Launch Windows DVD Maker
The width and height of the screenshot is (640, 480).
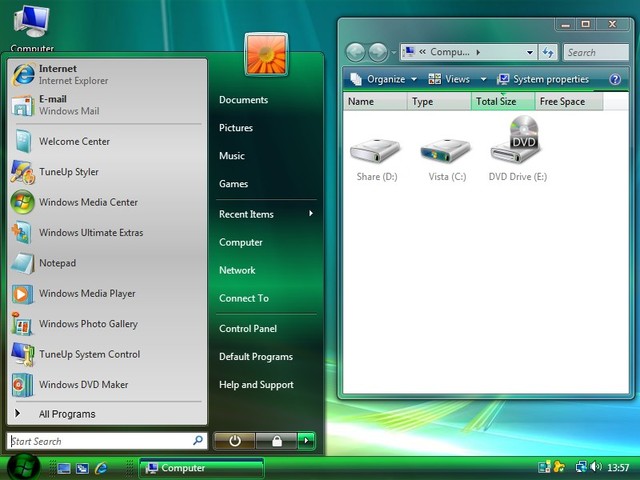107,384
